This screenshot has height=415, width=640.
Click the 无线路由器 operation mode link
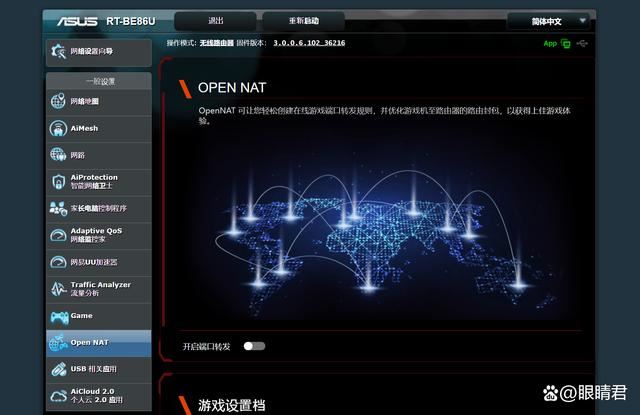point(220,44)
